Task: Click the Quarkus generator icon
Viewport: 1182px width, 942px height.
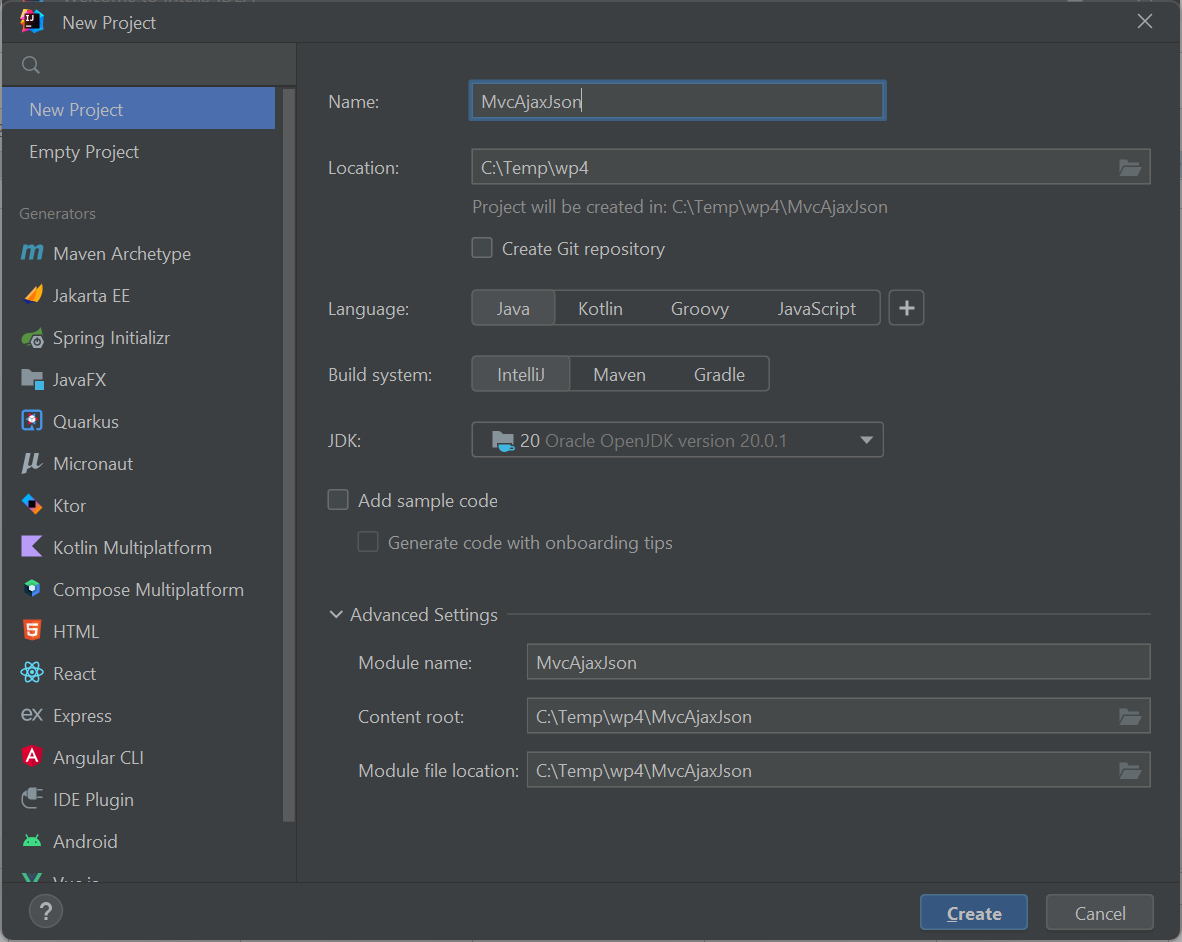Action: tap(32, 421)
